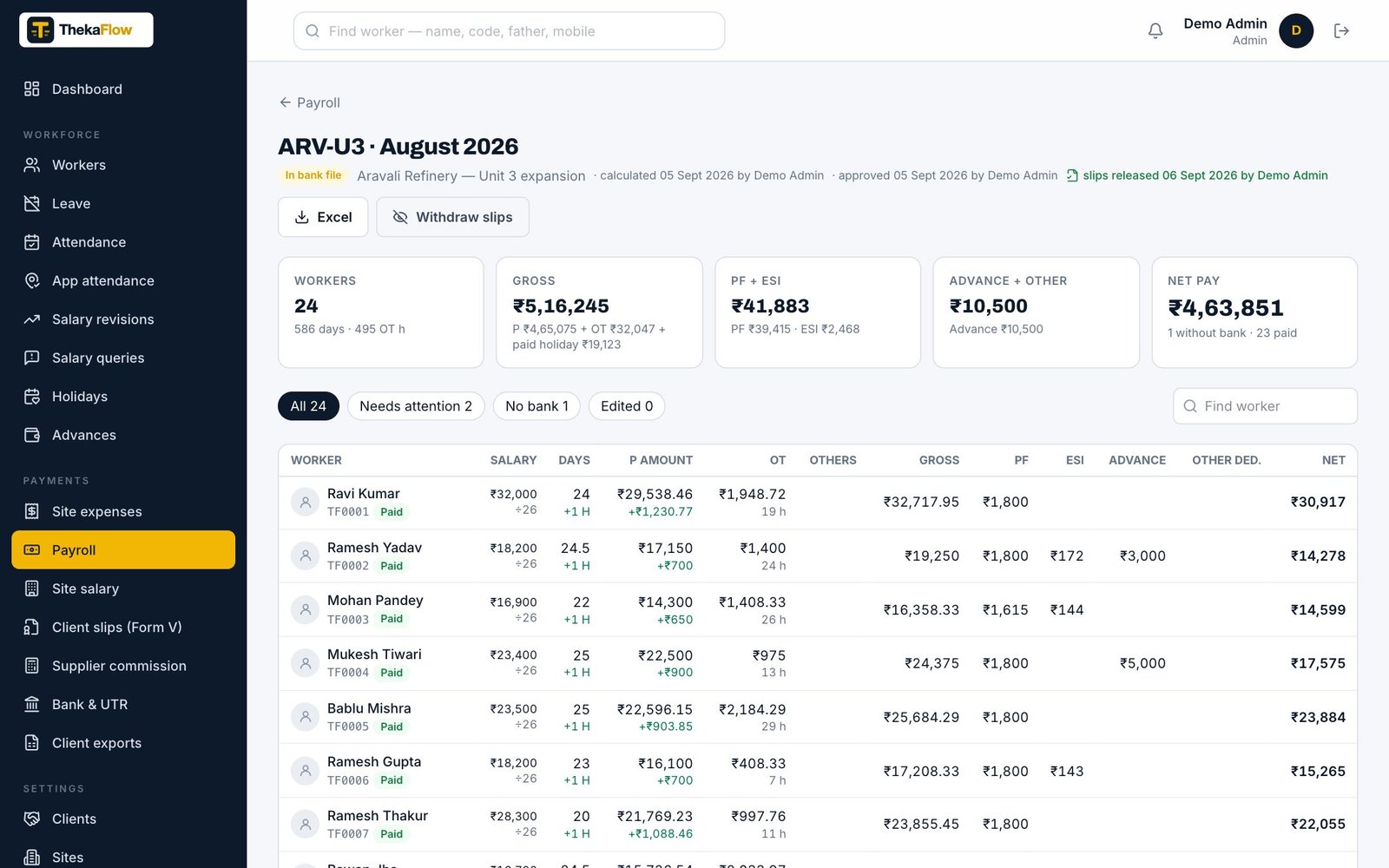Download the Excel export
The height and width of the screenshot is (868, 1389).
[x=323, y=217]
